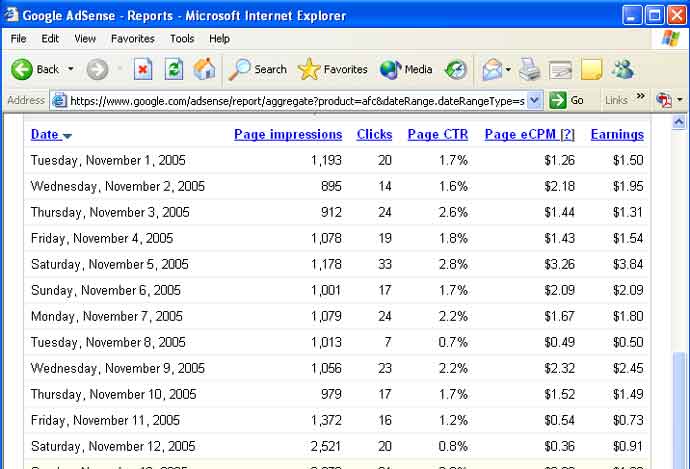Open the address bar URL dropdown
This screenshot has width=690, height=469.
point(534,100)
